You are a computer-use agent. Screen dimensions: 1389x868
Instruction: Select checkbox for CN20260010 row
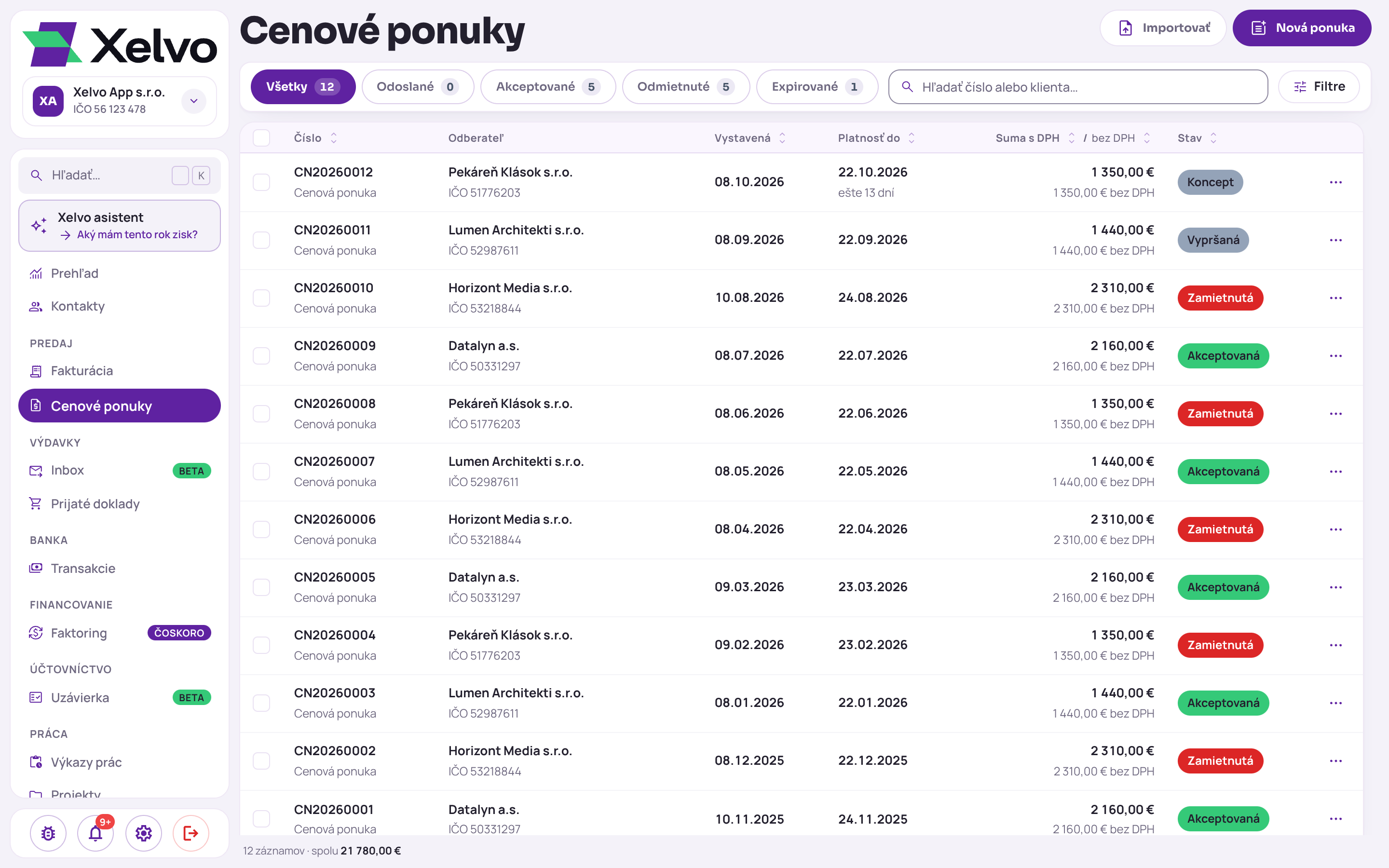click(x=261, y=298)
